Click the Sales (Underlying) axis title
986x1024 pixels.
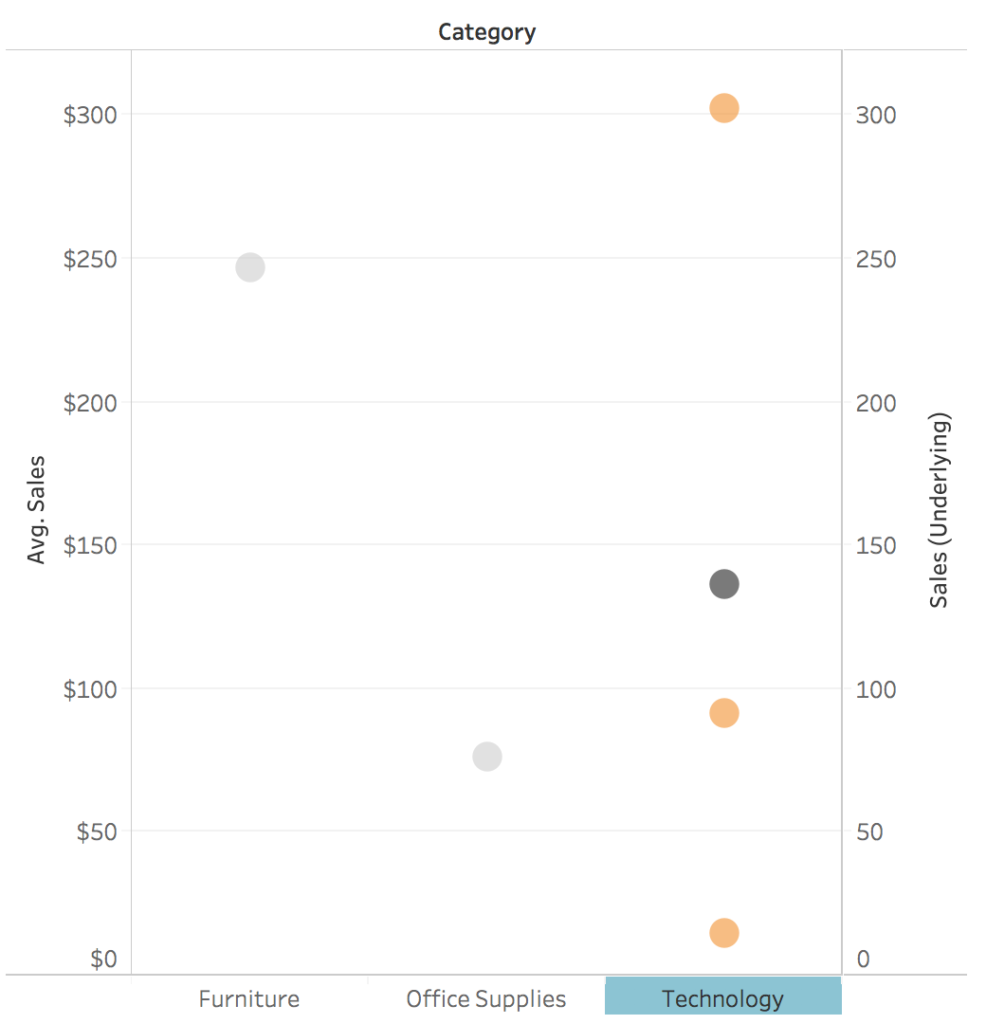coord(938,510)
